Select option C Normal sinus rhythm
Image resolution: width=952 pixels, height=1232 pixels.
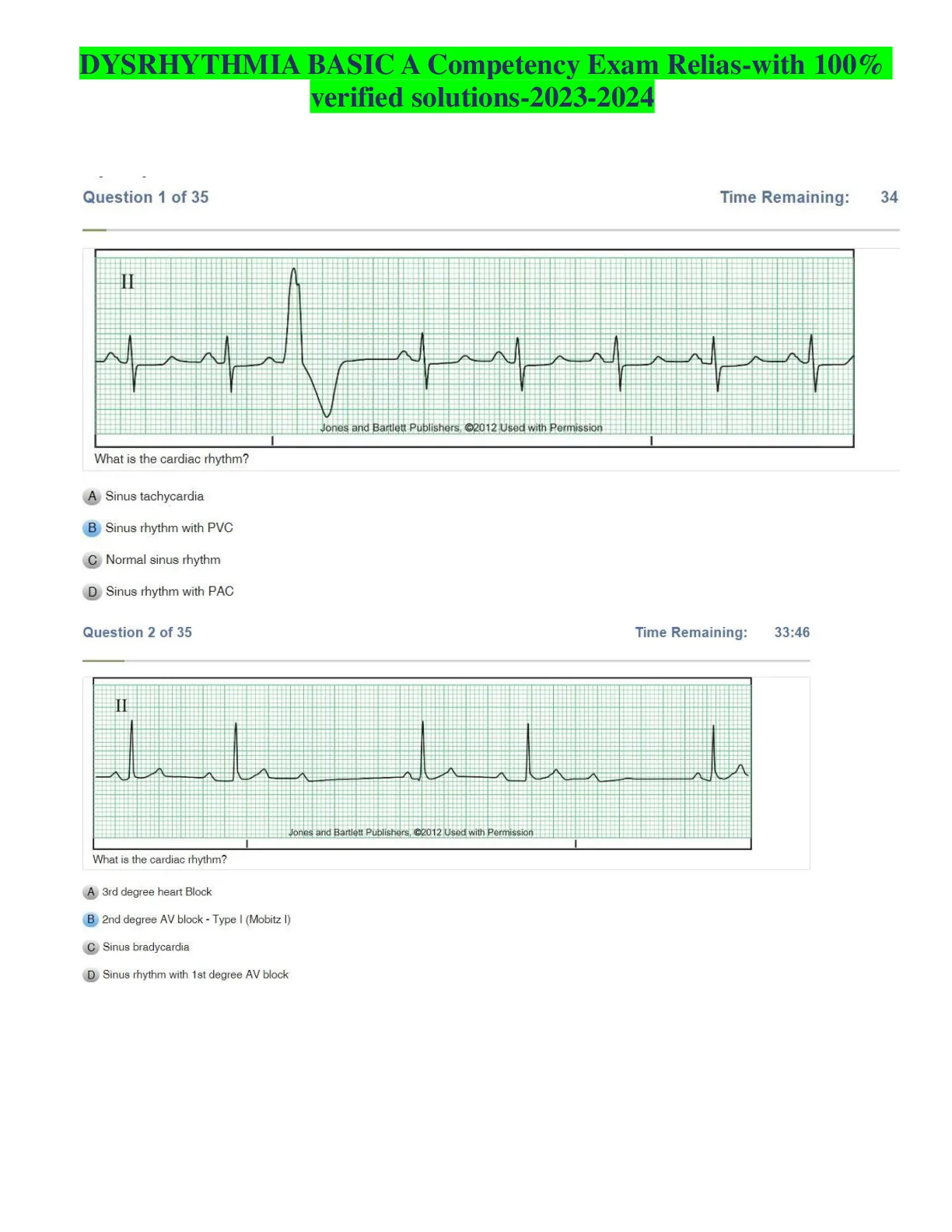pyautogui.click(x=152, y=560)
